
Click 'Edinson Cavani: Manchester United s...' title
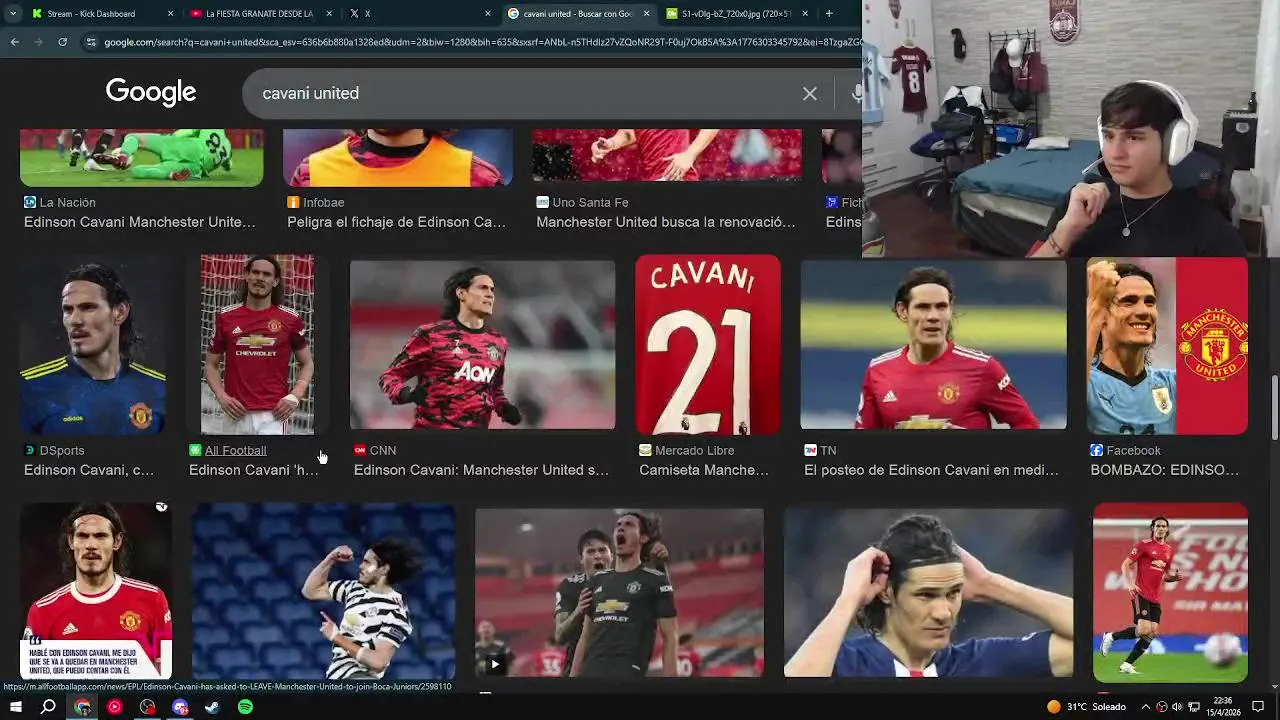pos(481,470)
